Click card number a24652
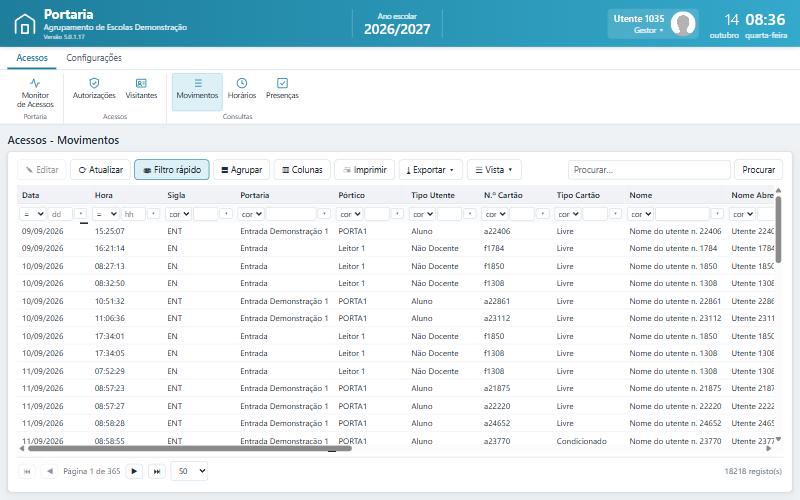 [496, 423]
